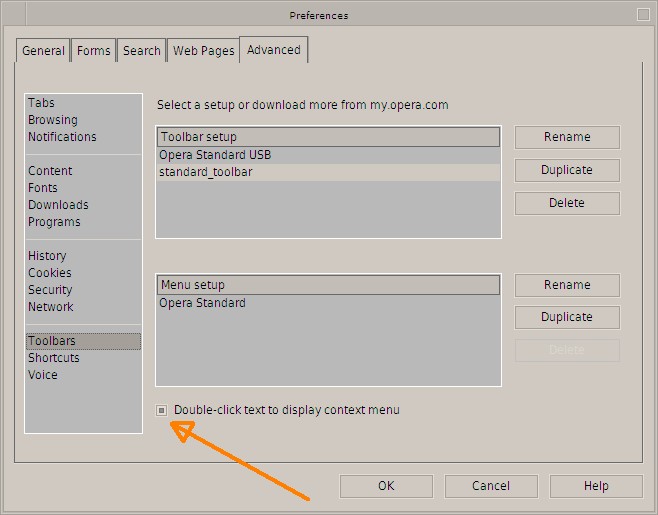
Task: Open Help for preferences
Action: coord(596,486)
